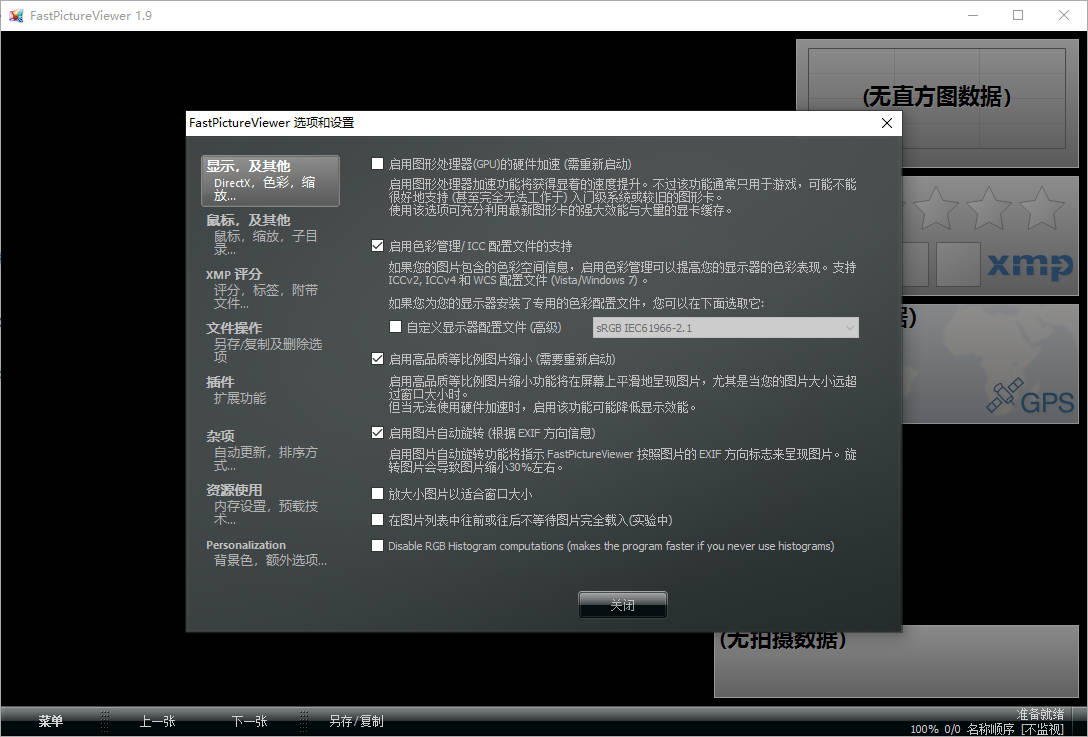This screenshot has width=1088, height=737.
Task: Open 菜单 in bottom toolbar
Action: pyautogui.click(x=51, y=721)
